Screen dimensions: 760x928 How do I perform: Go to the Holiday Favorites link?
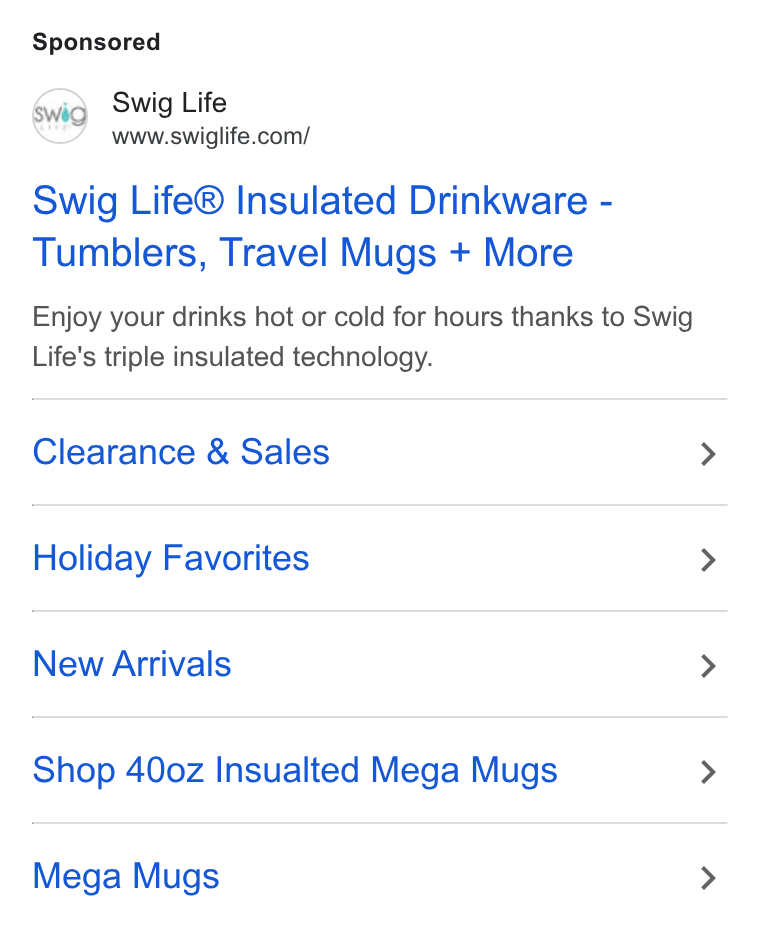171,558
